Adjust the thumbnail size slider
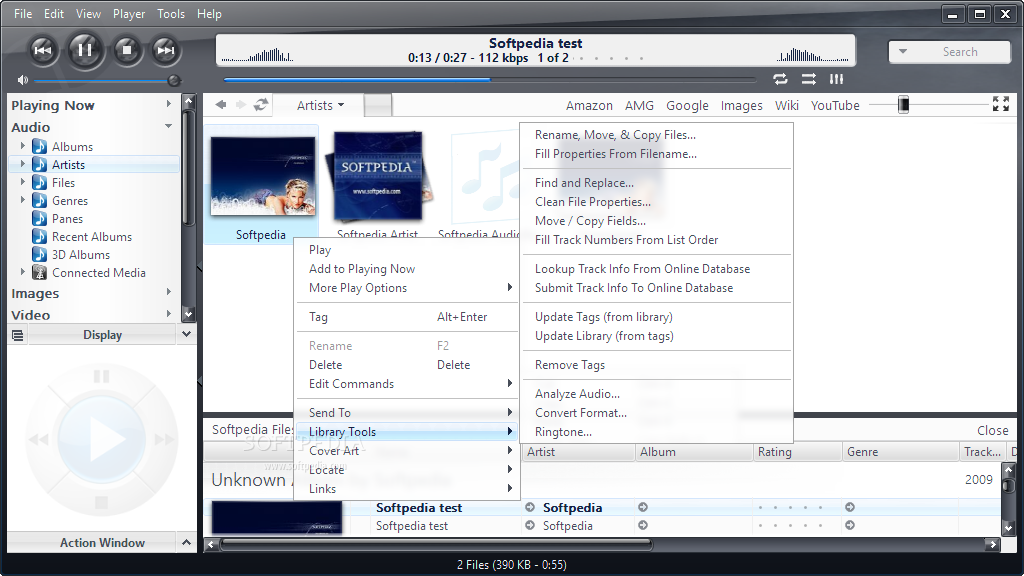This screenshot has width=1024, height=576. click(x=904, y=104)
